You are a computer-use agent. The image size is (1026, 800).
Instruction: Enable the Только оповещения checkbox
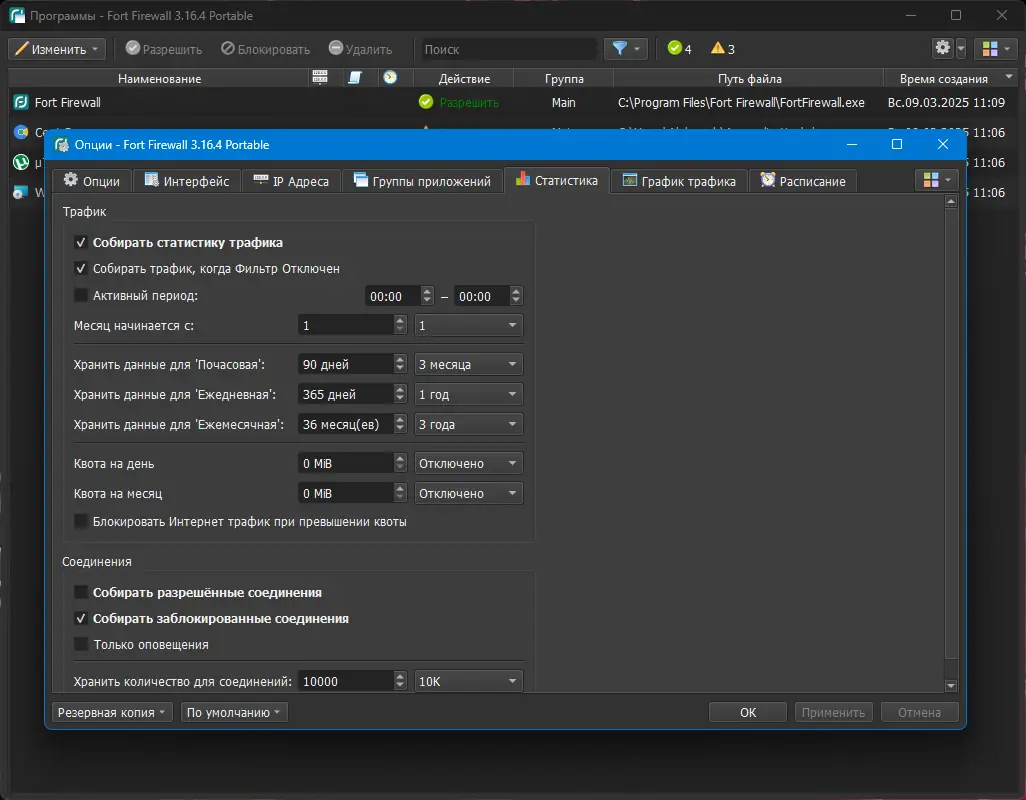pos(81,645)
